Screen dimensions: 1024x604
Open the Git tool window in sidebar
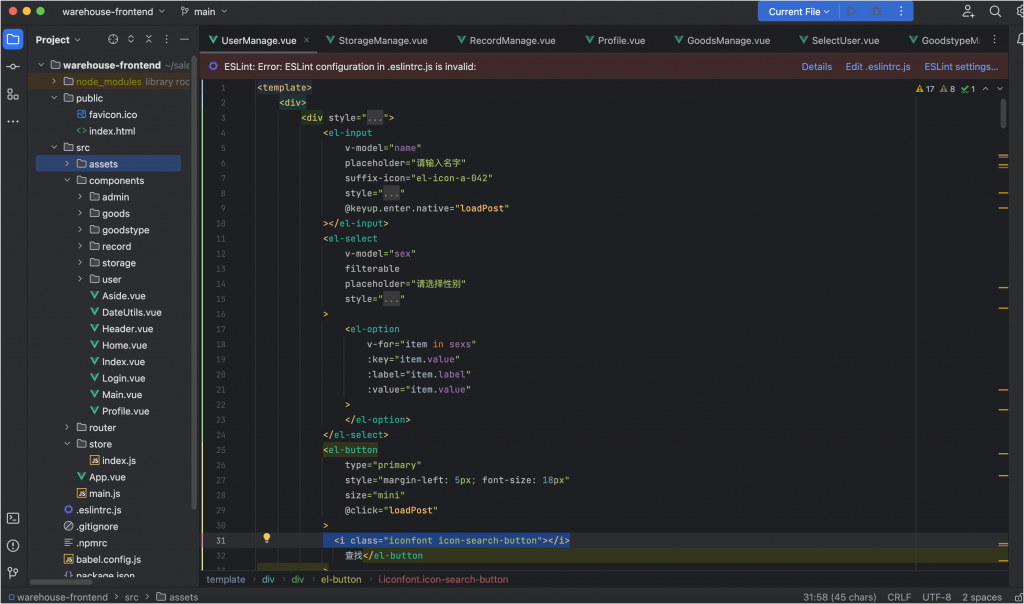[13, 573]
